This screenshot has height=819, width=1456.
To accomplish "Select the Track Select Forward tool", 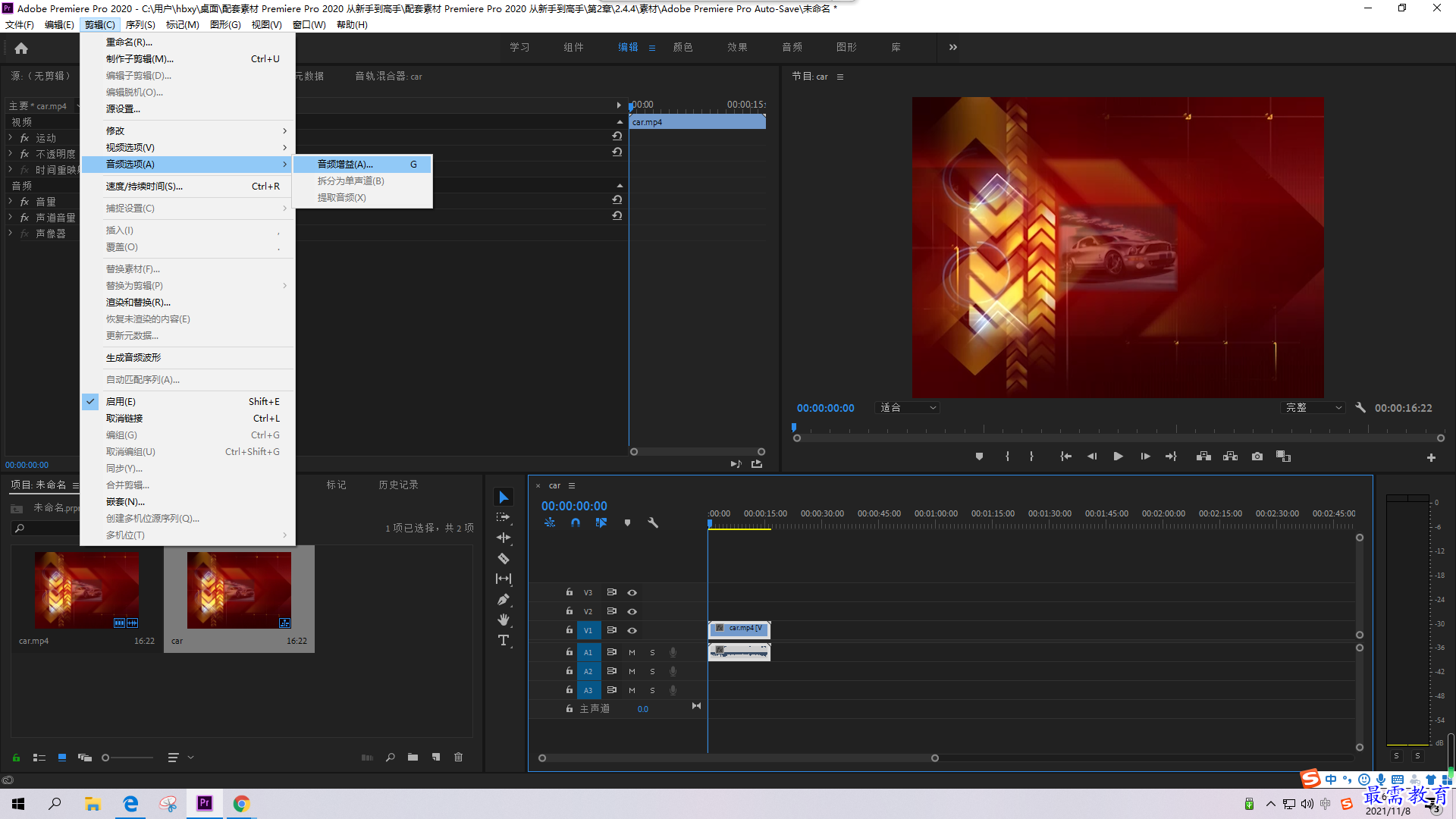I will click(x=504, y=518).
